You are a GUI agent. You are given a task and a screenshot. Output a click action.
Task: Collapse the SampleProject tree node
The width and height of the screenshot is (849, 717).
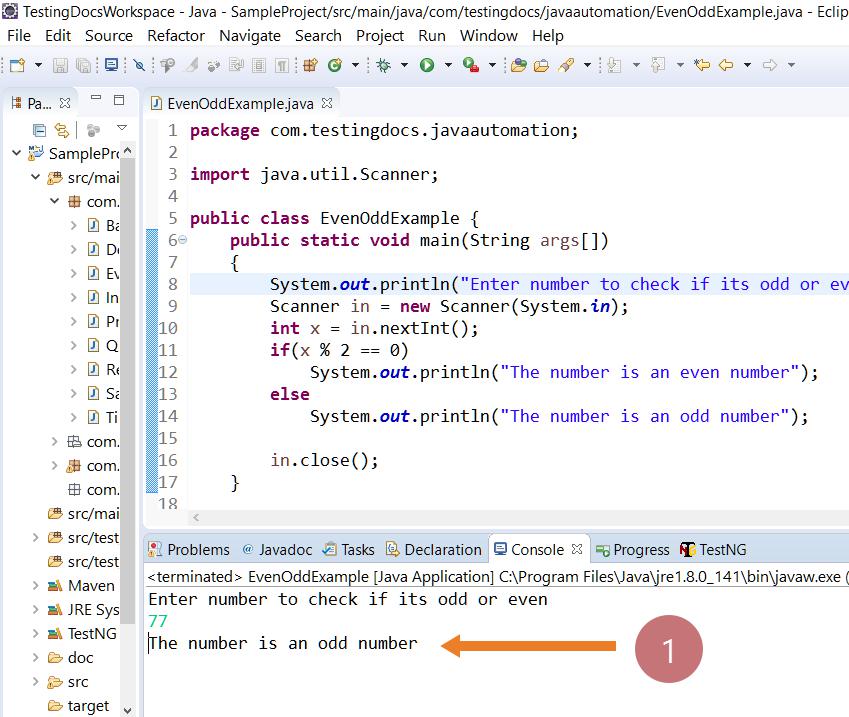click(16, 153)
